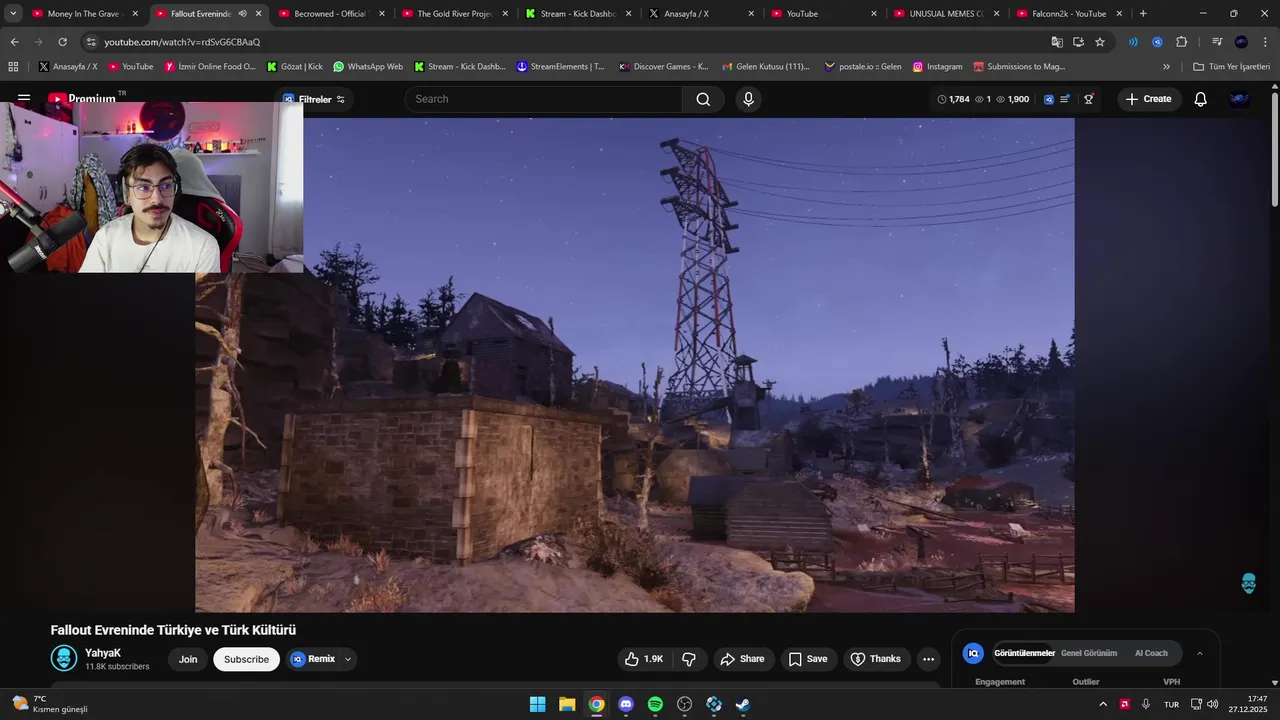Open the Chrome three-dot menu

click(1265, 42)
